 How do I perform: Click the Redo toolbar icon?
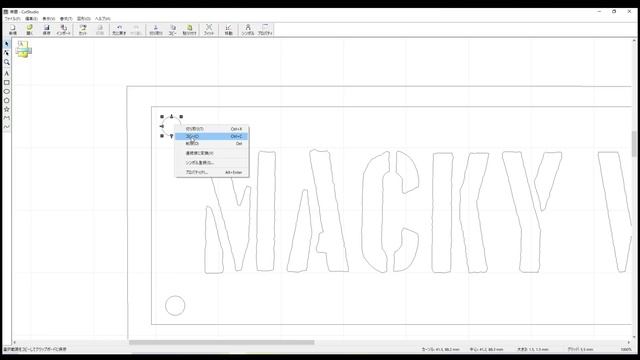point(136,29)
